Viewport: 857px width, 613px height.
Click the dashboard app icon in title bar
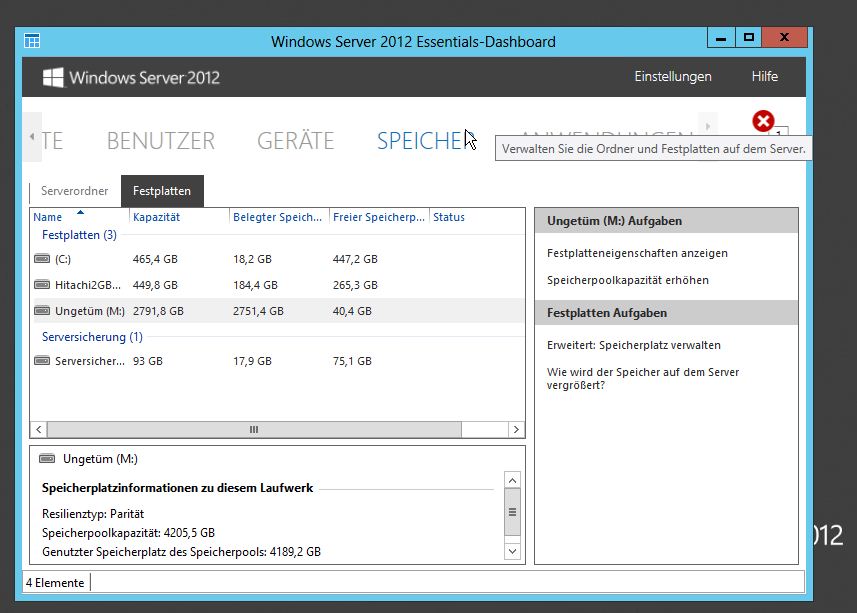(32, 41)
